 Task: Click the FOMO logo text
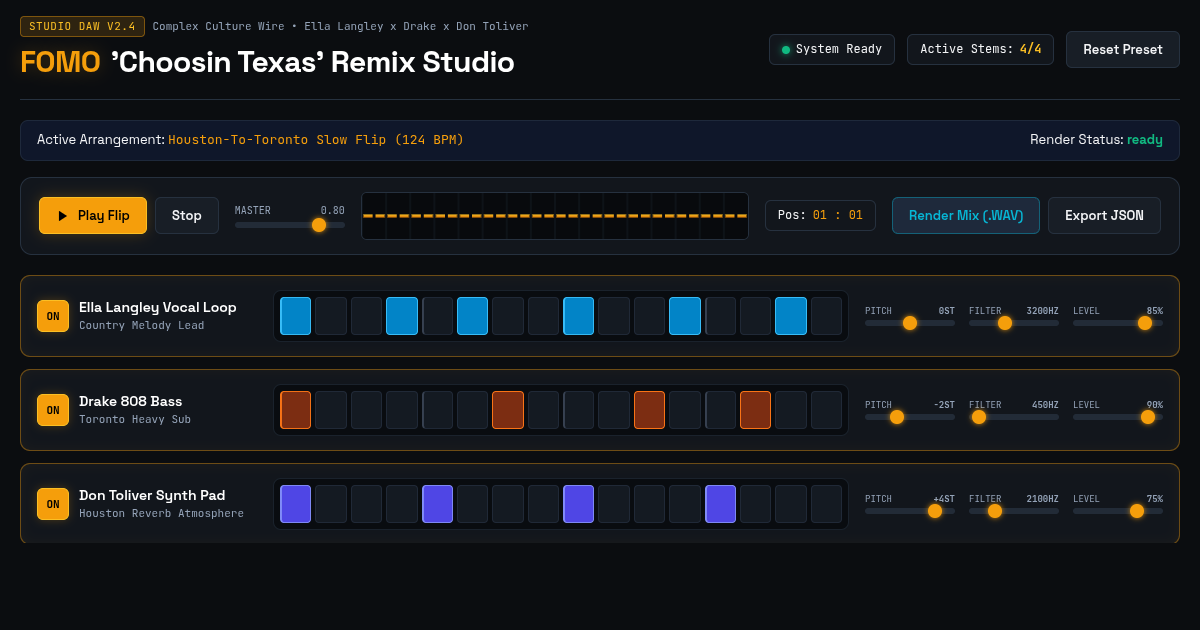(60, 62)
